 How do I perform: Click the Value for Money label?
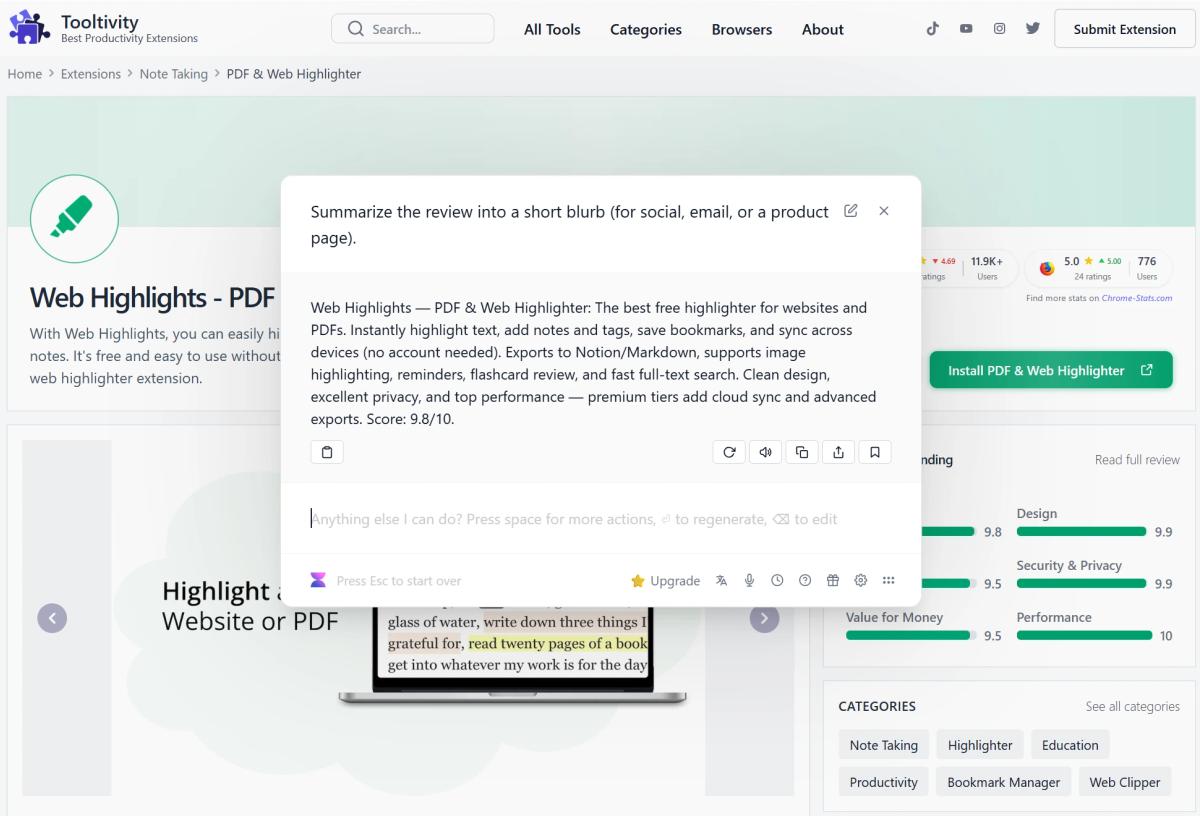point(894,617)
